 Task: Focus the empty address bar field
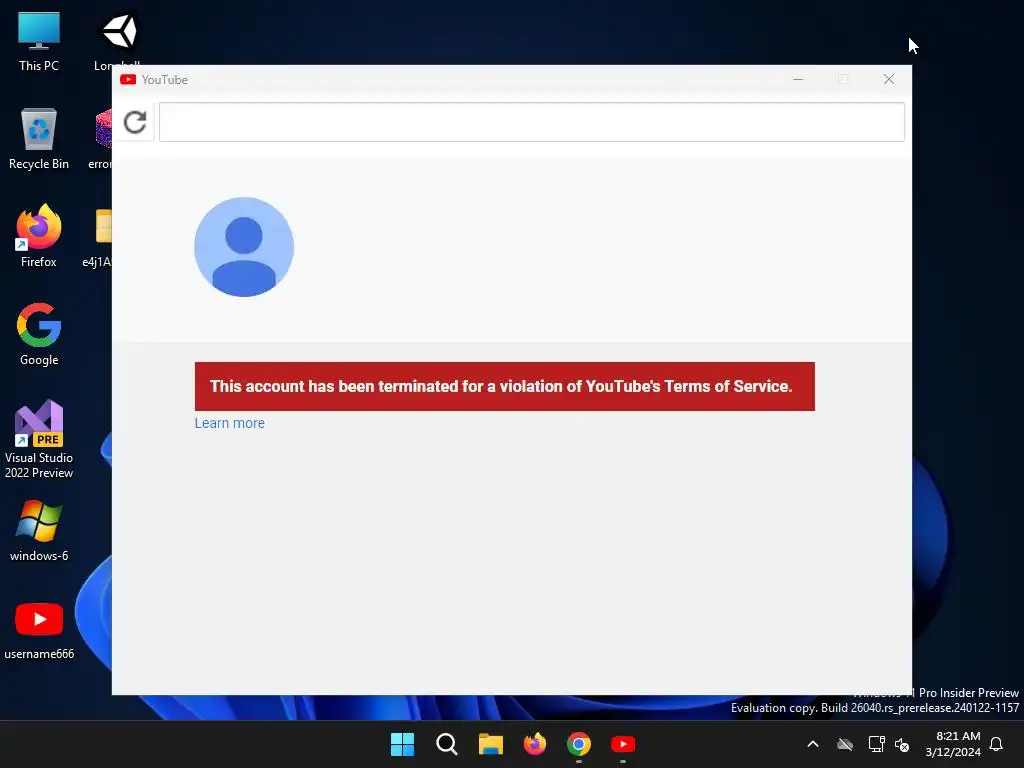(532, 122)
